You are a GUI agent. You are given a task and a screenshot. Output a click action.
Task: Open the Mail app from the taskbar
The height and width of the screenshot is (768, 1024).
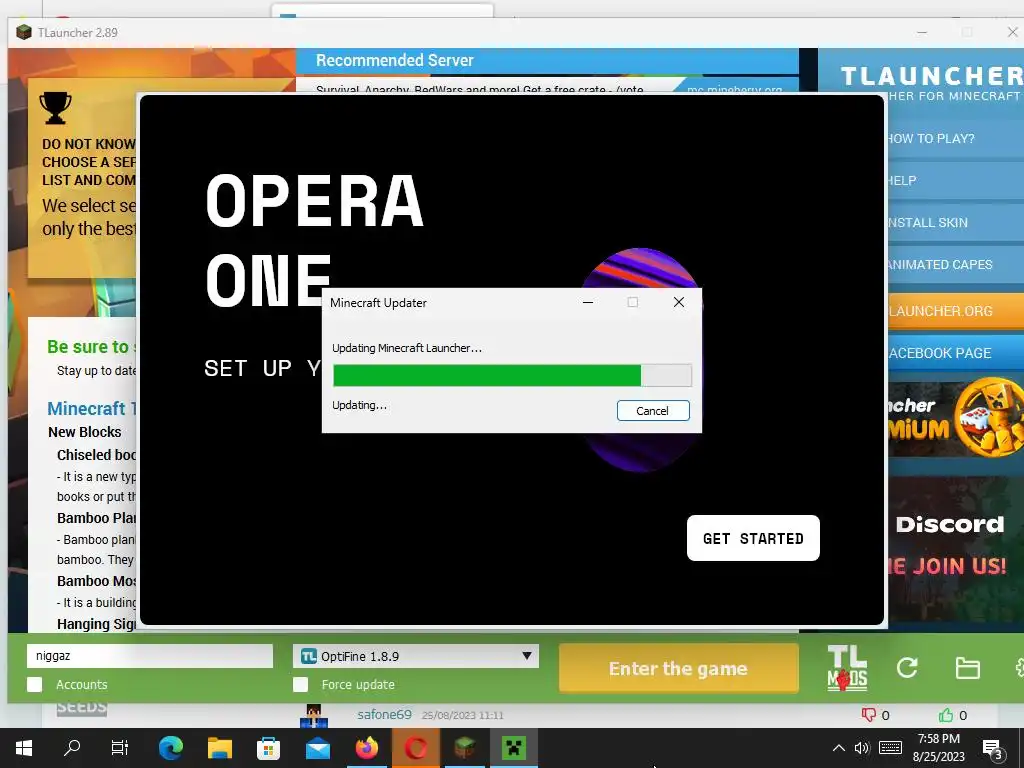coord(318,748)
